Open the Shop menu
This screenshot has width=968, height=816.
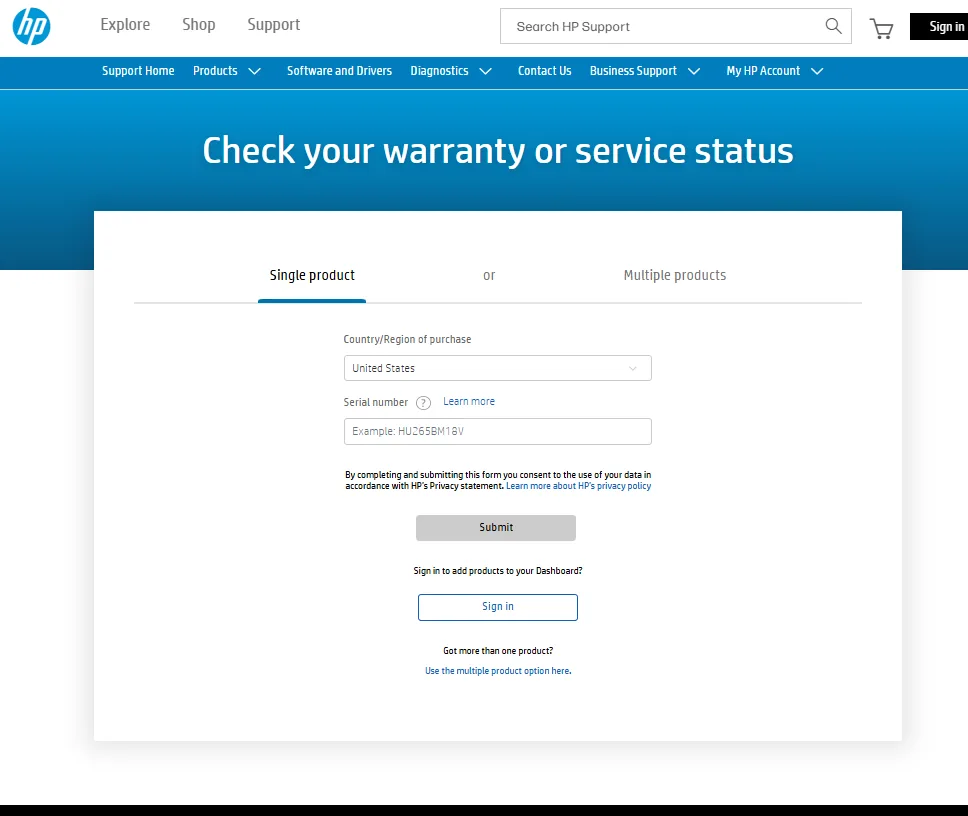199,25
